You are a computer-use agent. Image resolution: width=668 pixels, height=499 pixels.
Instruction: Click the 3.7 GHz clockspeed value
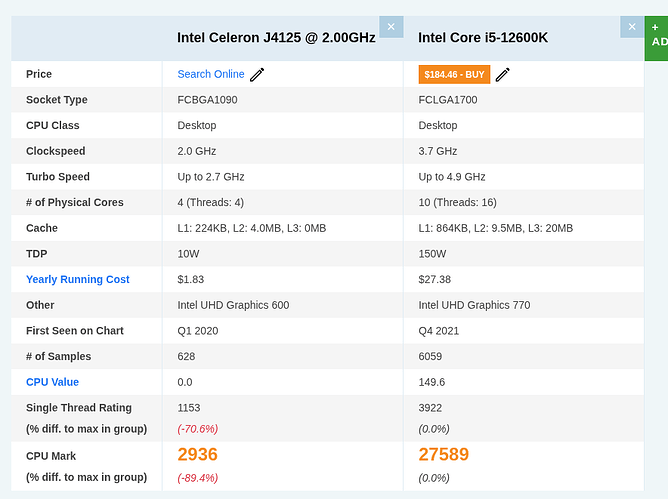pos(438,151)
